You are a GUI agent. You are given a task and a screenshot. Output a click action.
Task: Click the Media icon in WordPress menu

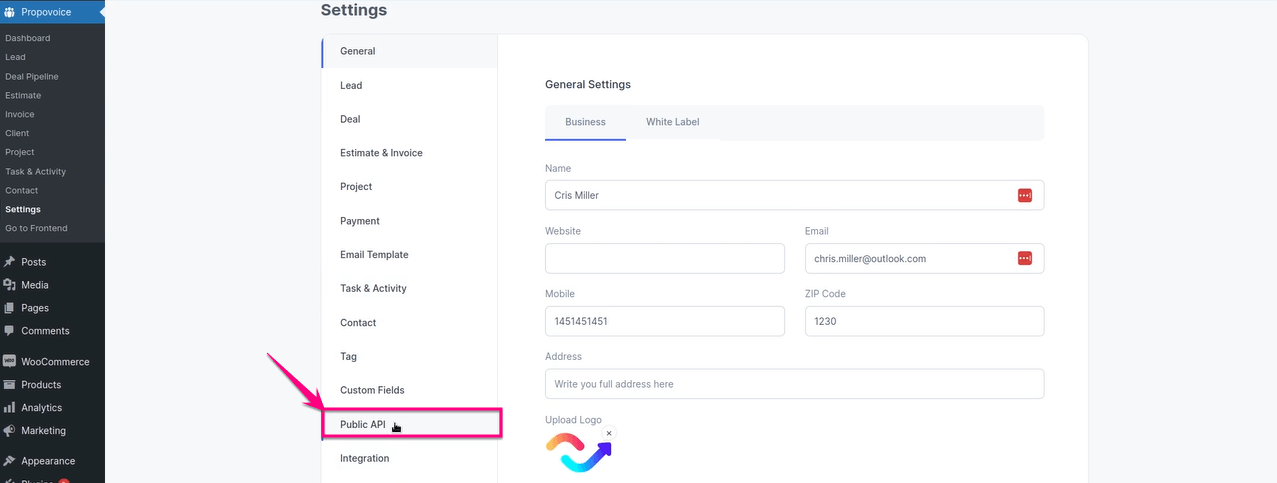click(x=9, y=285)
